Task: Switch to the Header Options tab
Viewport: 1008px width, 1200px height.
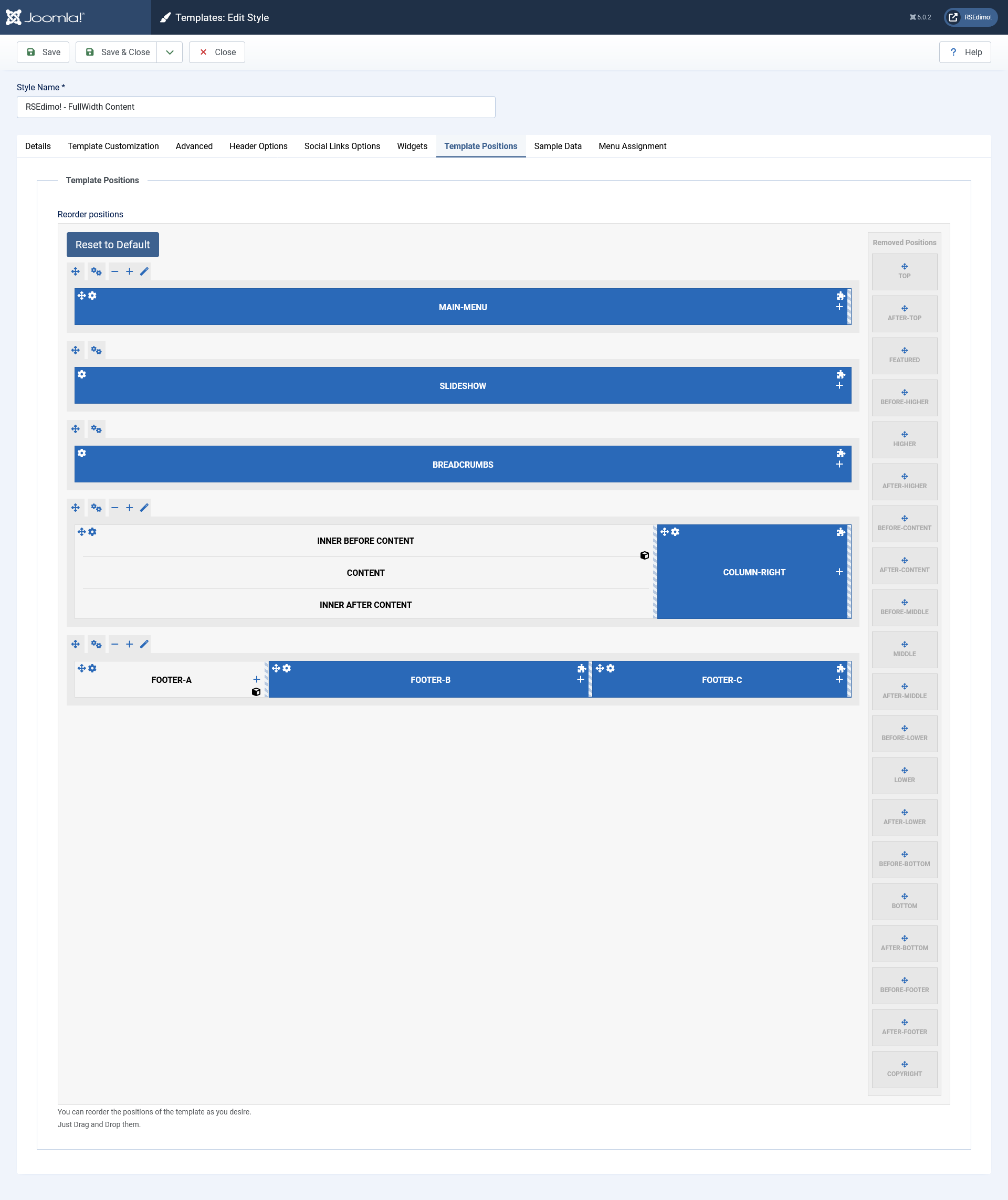Action: coord(258,146)
